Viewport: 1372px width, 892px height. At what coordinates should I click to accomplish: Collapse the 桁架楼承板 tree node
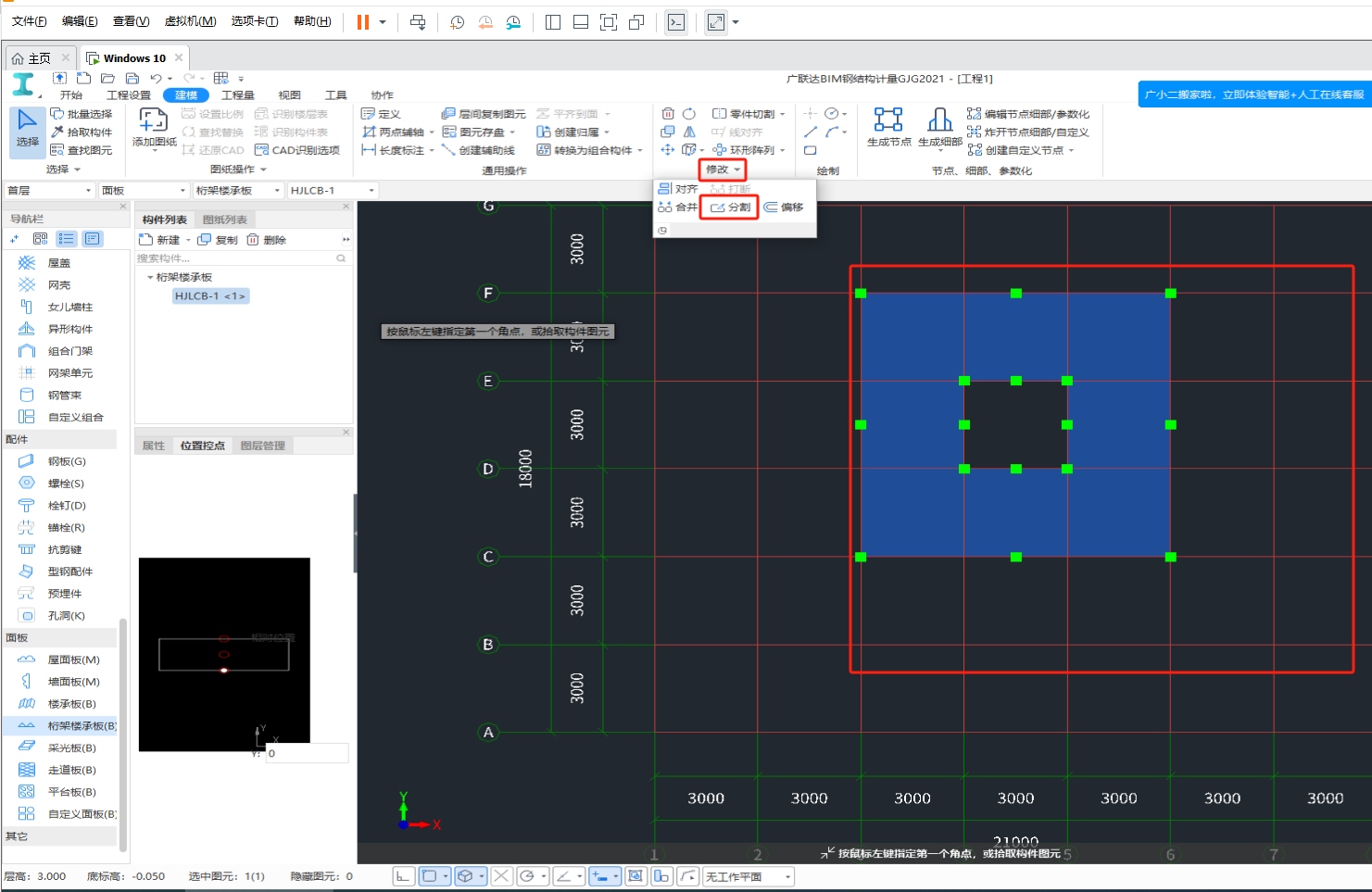[x=150, y=277]
